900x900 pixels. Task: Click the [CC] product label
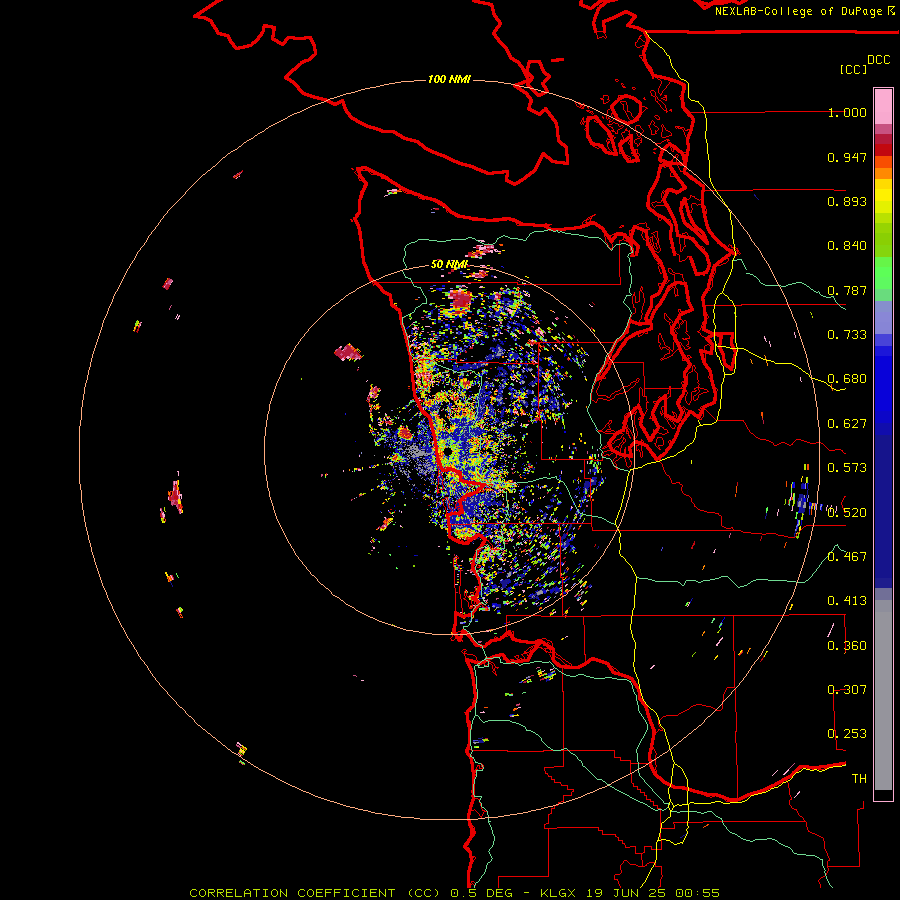(854, 69)
